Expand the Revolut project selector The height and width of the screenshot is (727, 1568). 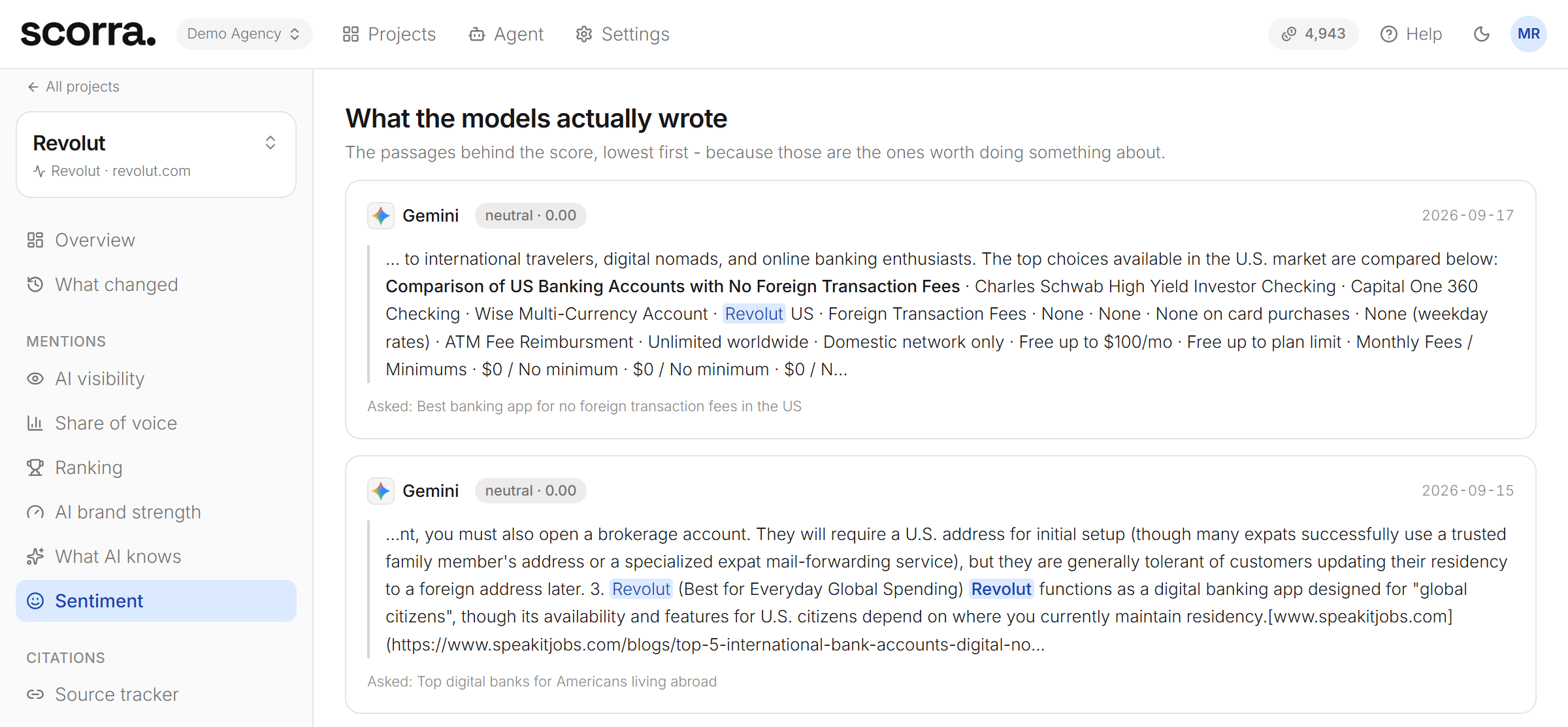(x=156, y=154)
